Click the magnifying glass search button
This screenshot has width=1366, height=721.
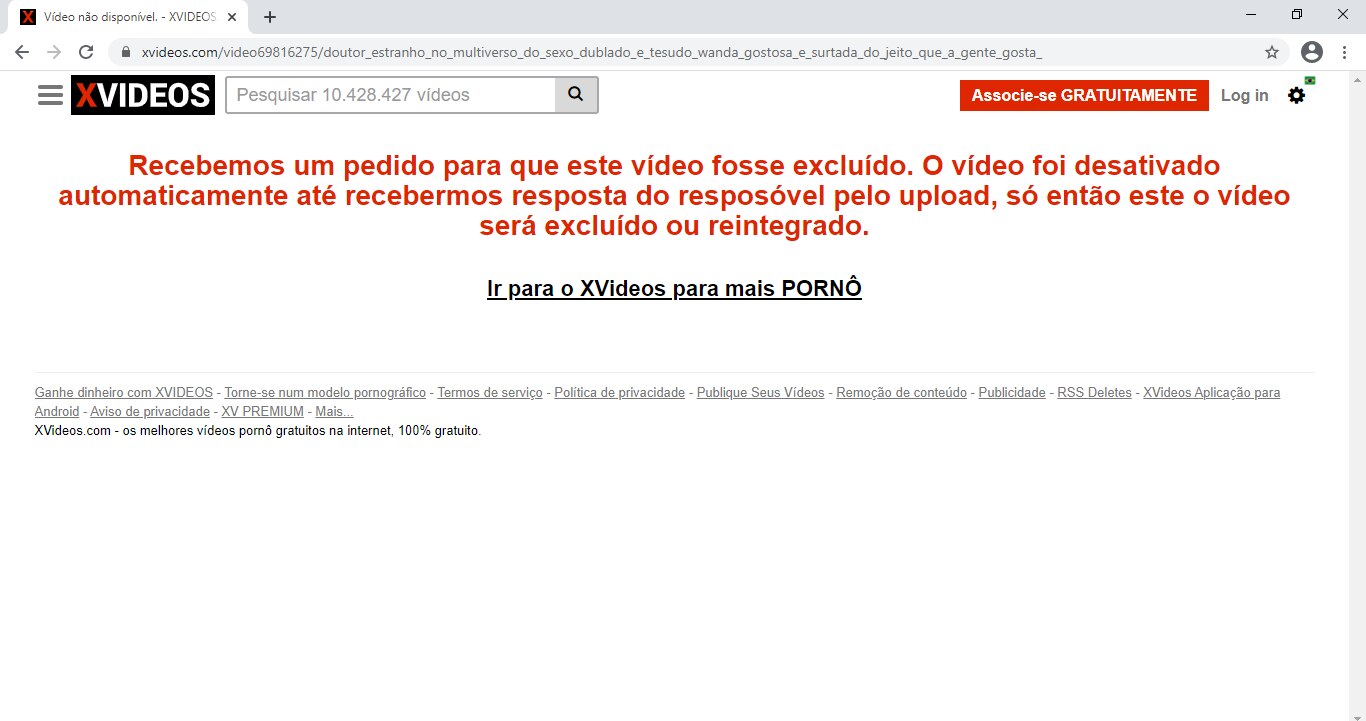coord(576,95)
